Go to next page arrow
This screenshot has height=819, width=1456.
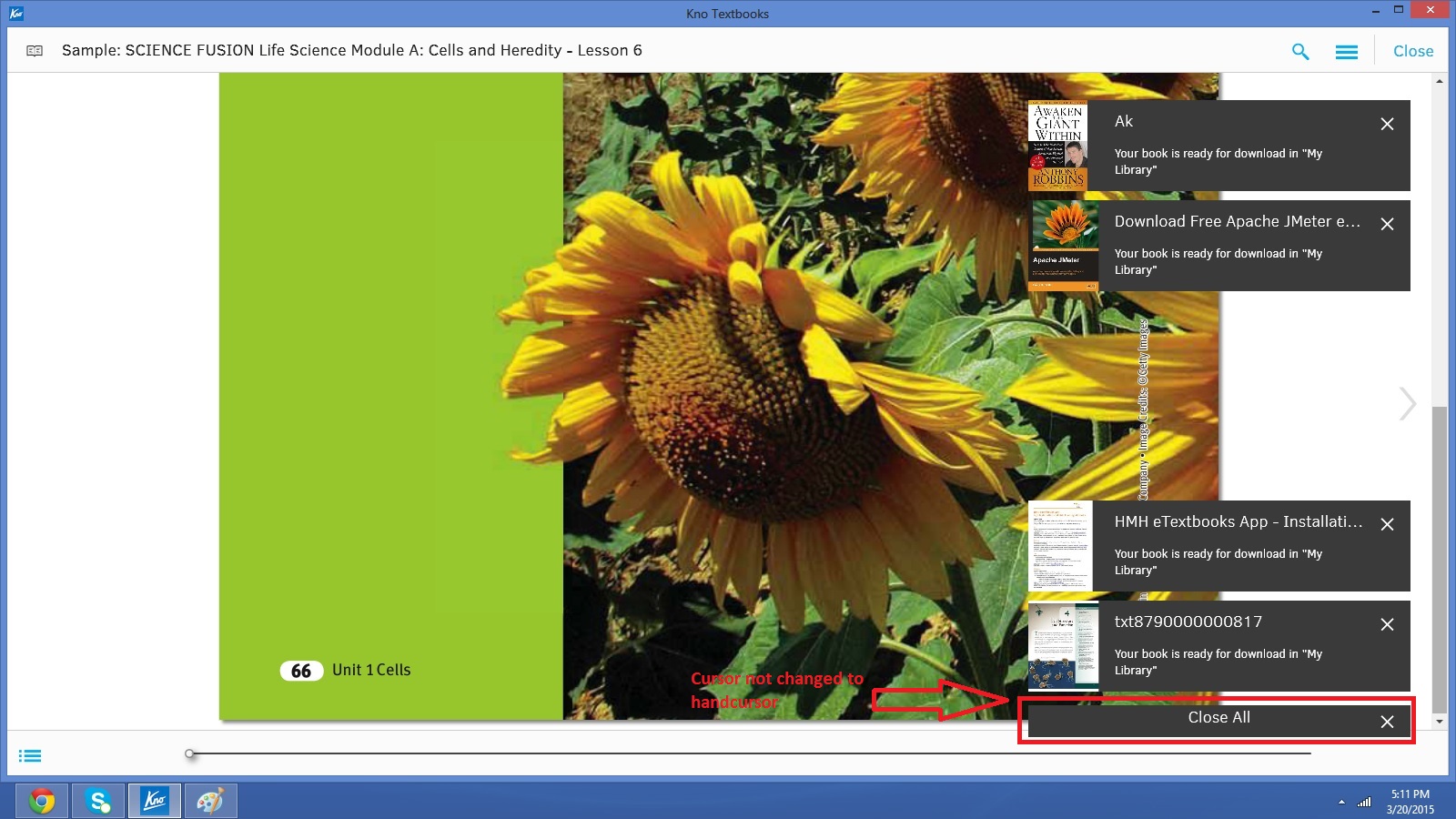1408,403
